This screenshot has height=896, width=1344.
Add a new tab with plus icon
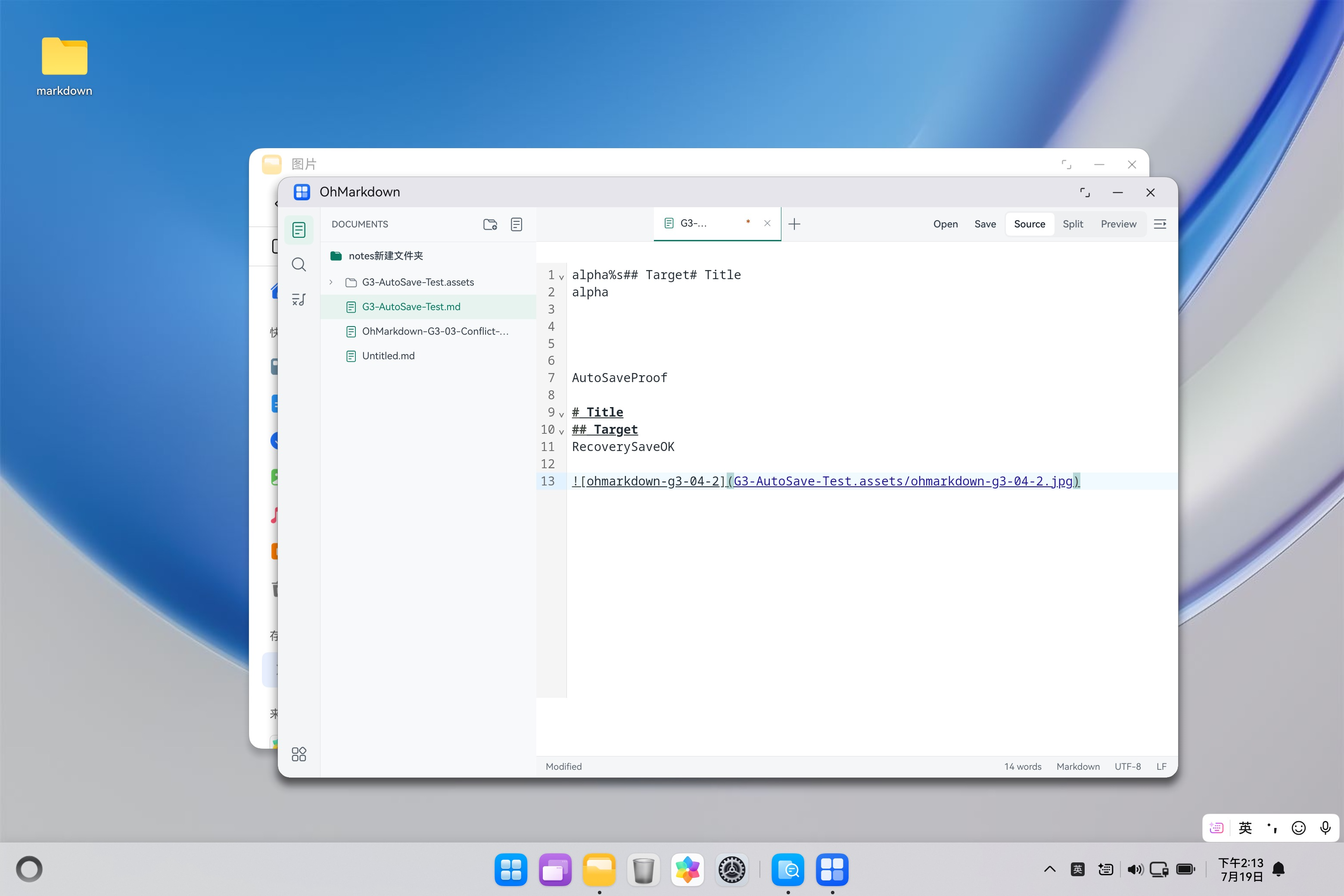[794, 224]
